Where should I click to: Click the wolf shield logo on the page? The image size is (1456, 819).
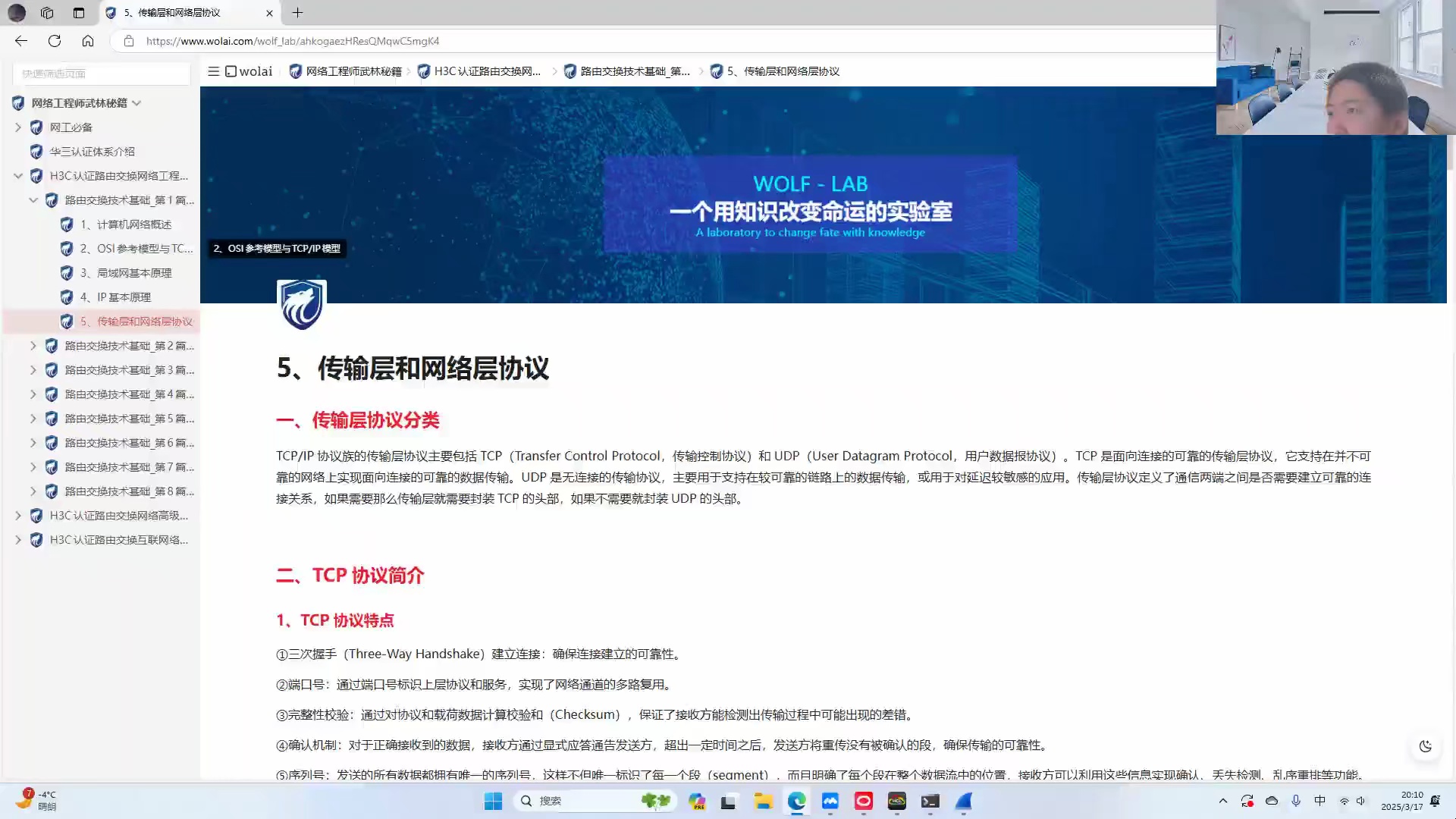(301, 305)
